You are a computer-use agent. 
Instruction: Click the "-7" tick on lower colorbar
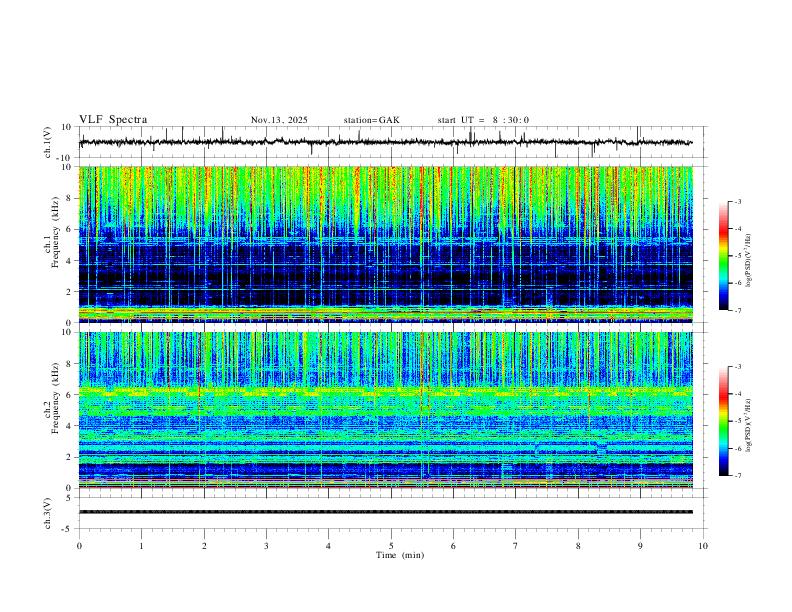[737, 476]
